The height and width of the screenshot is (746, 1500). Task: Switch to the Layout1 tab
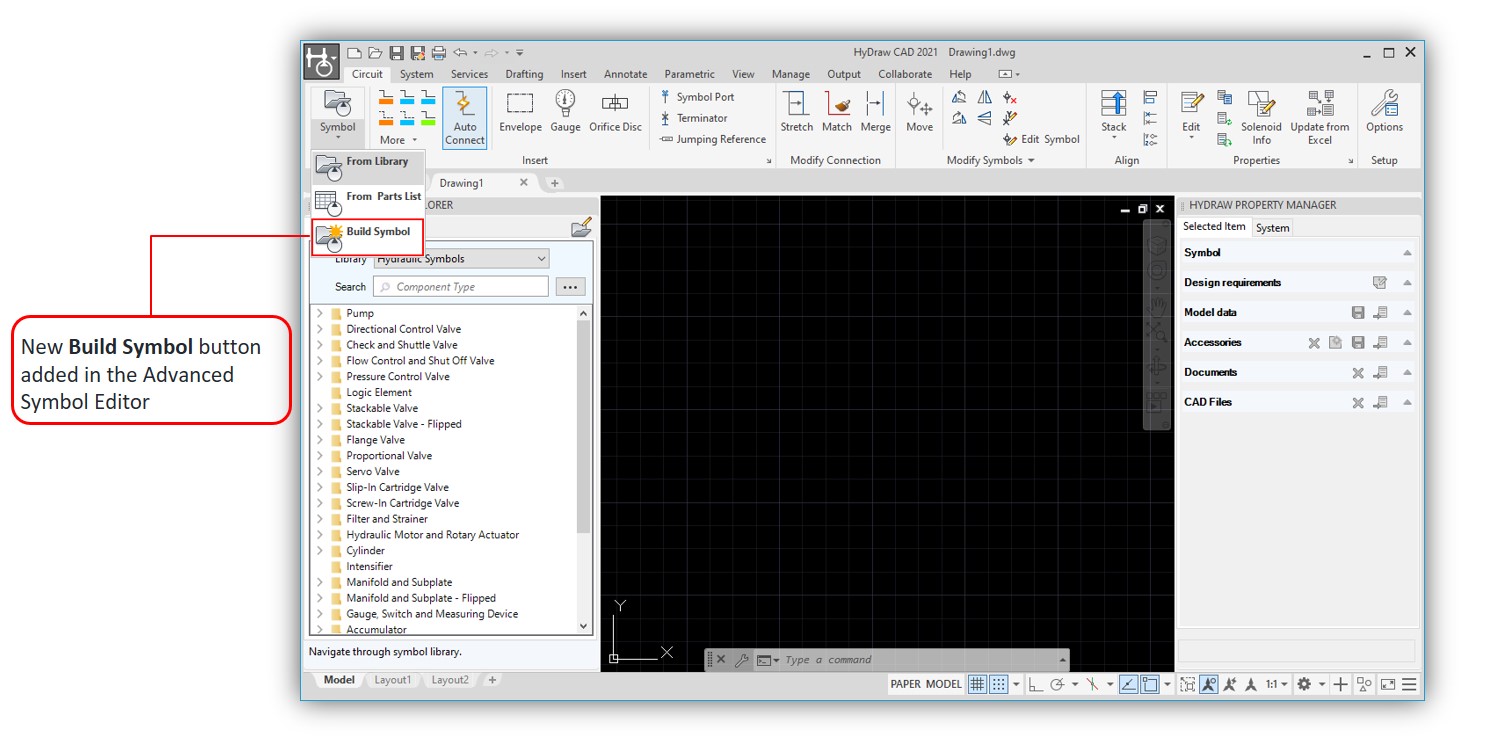(x=392, y=680)
